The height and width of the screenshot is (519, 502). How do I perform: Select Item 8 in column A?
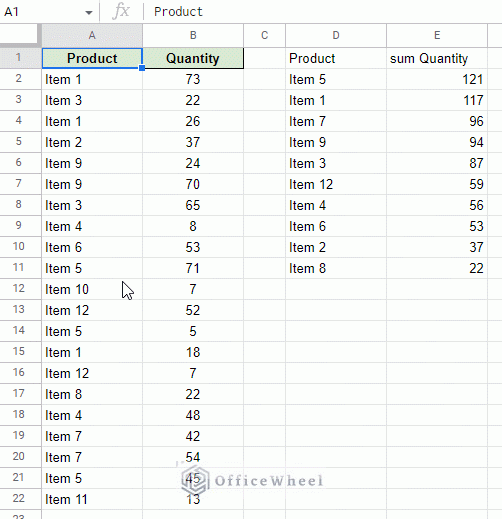92,394
